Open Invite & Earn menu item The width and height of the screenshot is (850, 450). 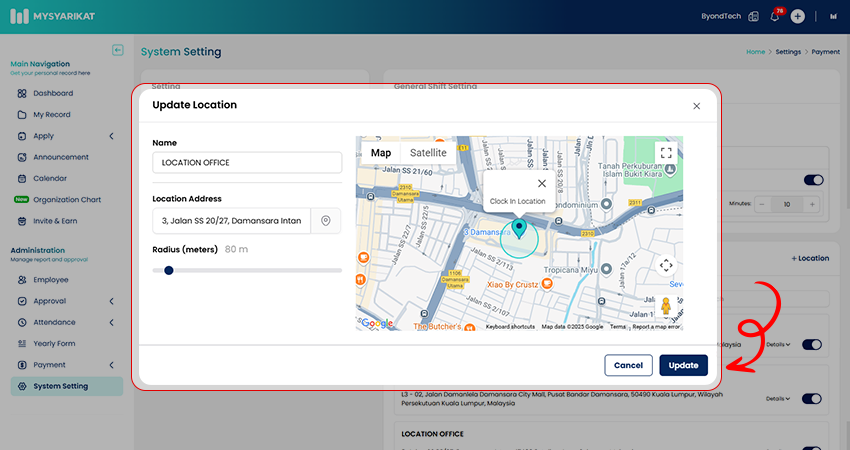pos(55,221)
